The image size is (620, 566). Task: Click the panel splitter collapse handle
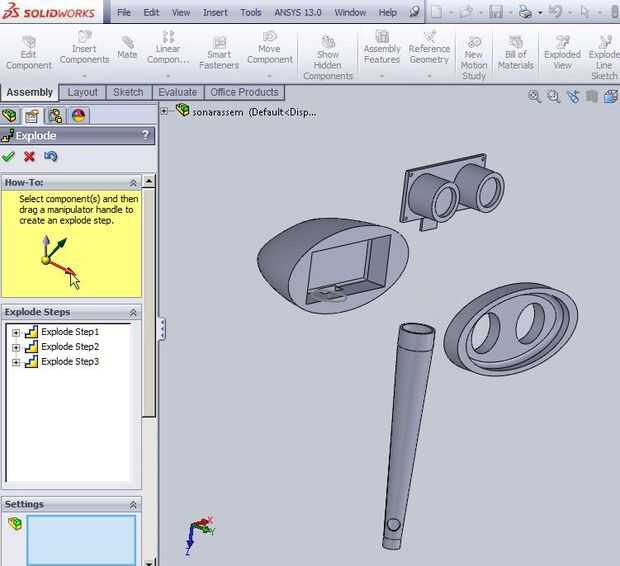click(162, 328)
